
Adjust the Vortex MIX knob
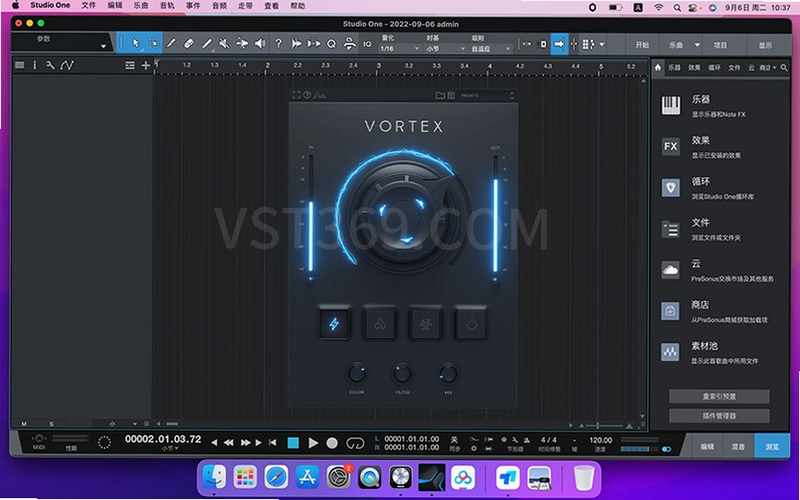(x=448, y=373)
